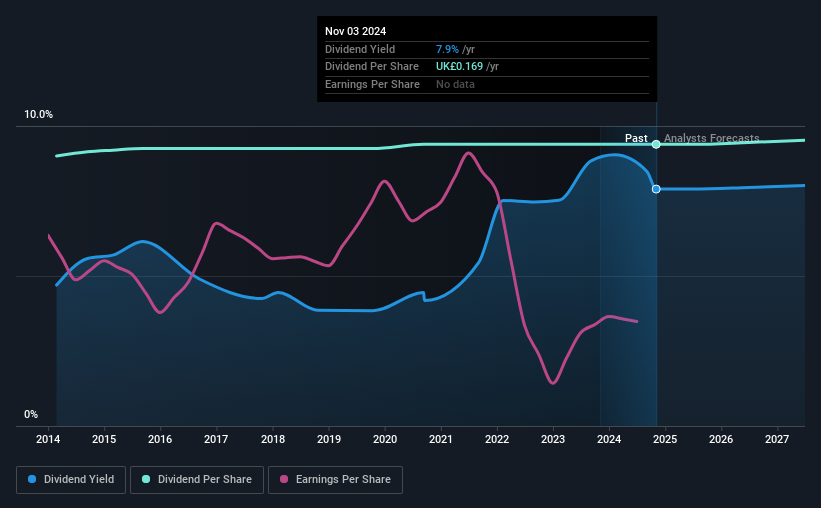Toggle the Dividend Per Share legend button
Screen dimensions: 821x508
click(x=197, y=480)
